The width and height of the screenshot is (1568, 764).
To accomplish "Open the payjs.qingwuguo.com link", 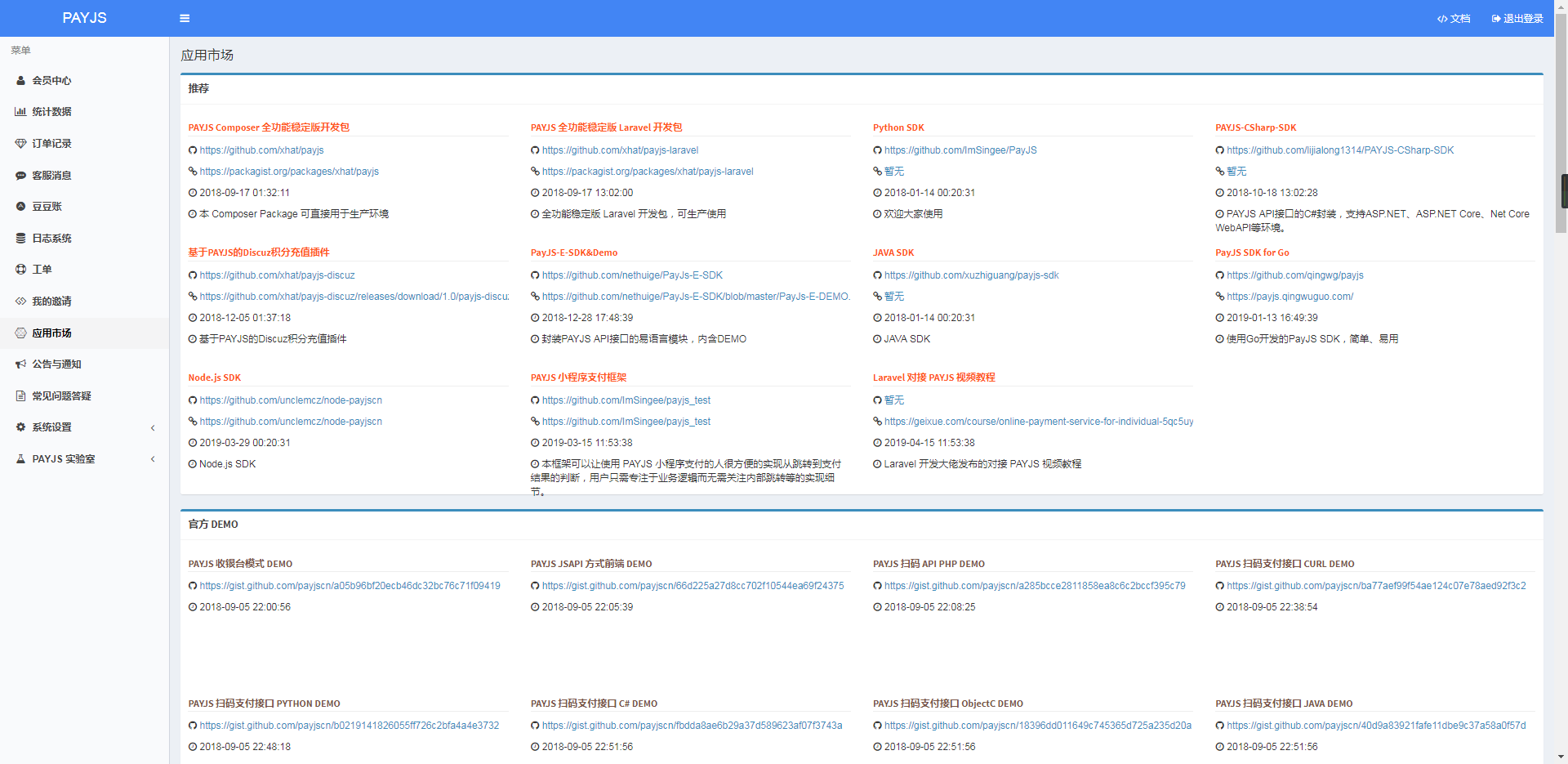I will click(x=1290, y=297).
